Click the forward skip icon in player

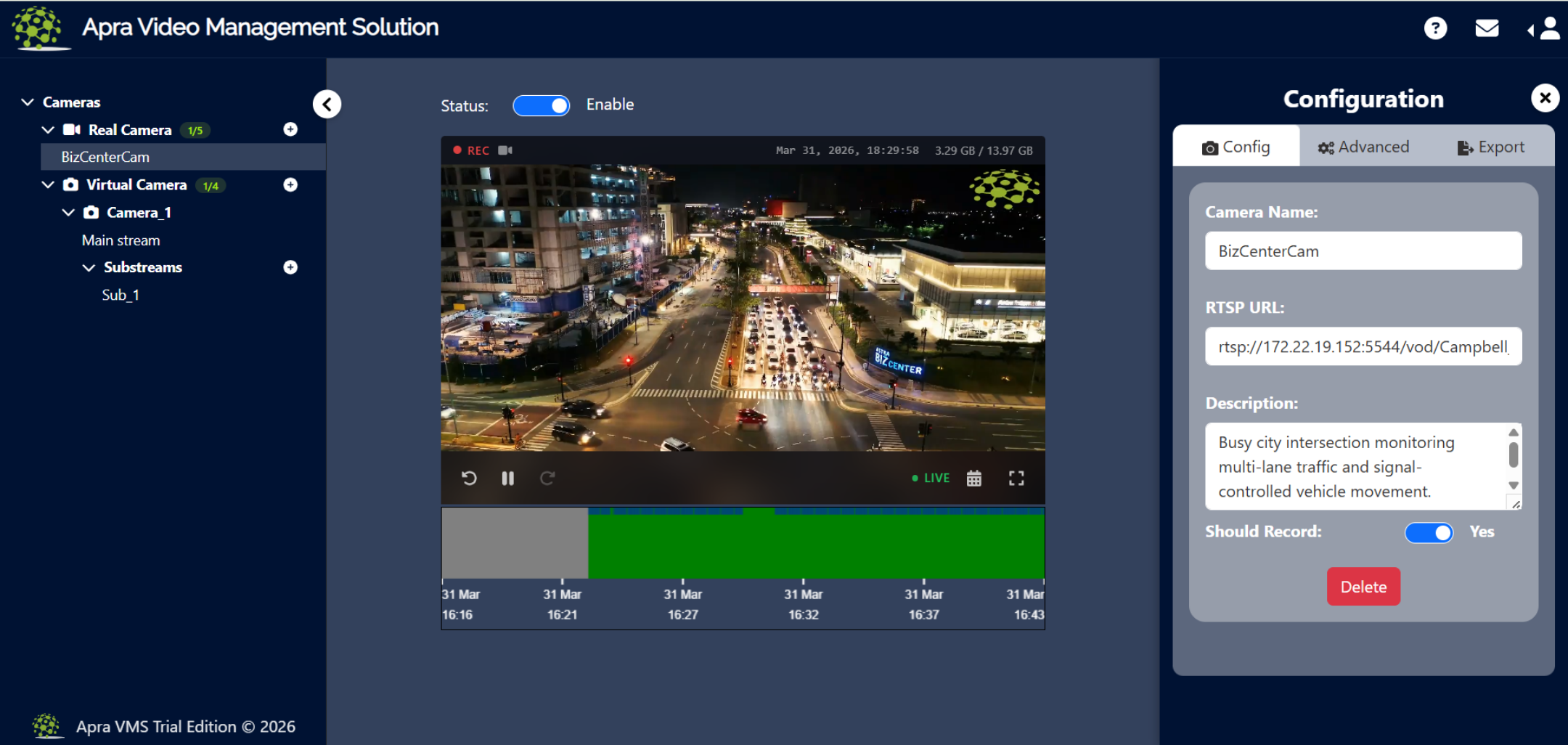[x=547, y=478]
